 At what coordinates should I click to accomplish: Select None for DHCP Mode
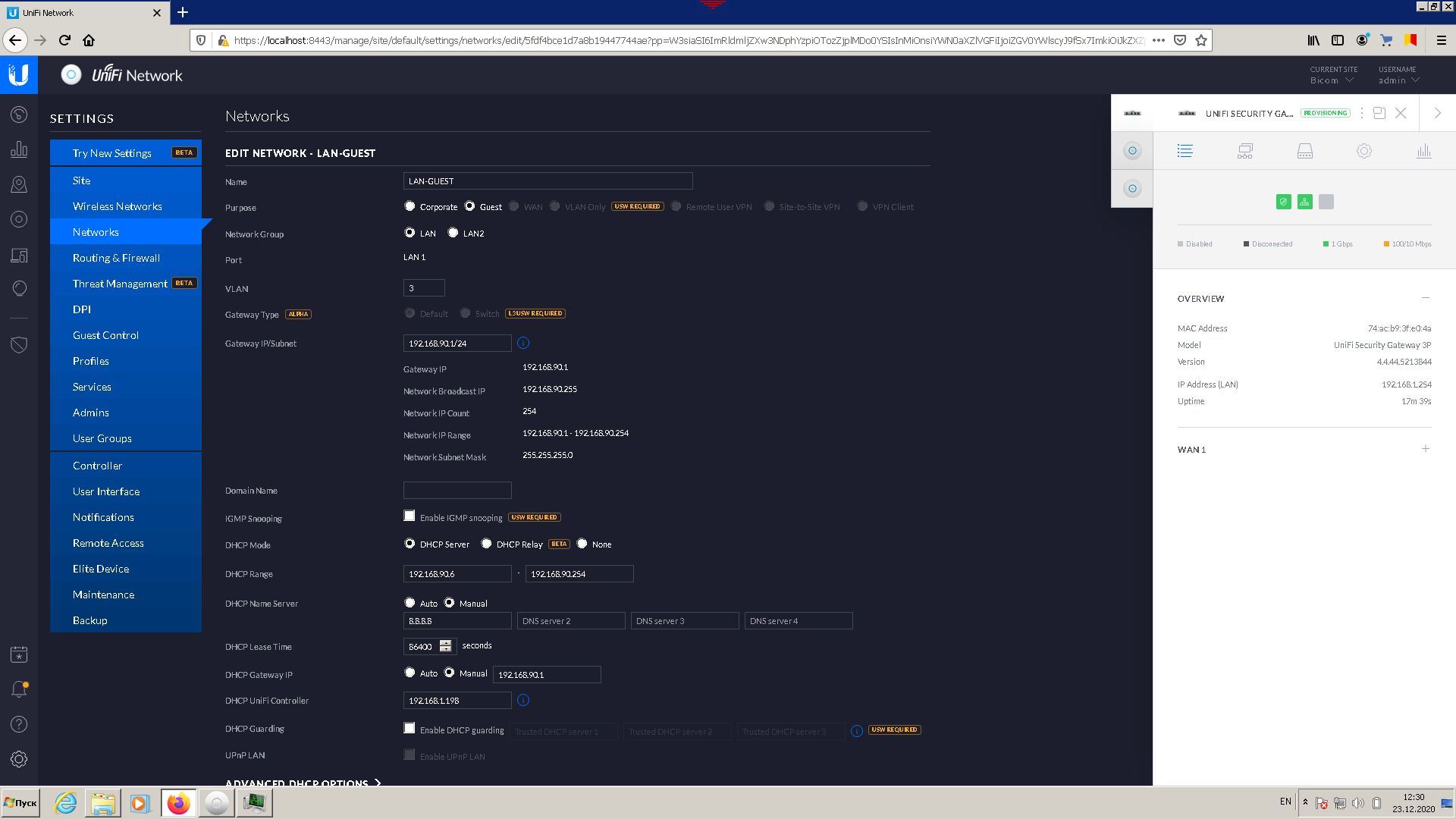pos(582,544)
